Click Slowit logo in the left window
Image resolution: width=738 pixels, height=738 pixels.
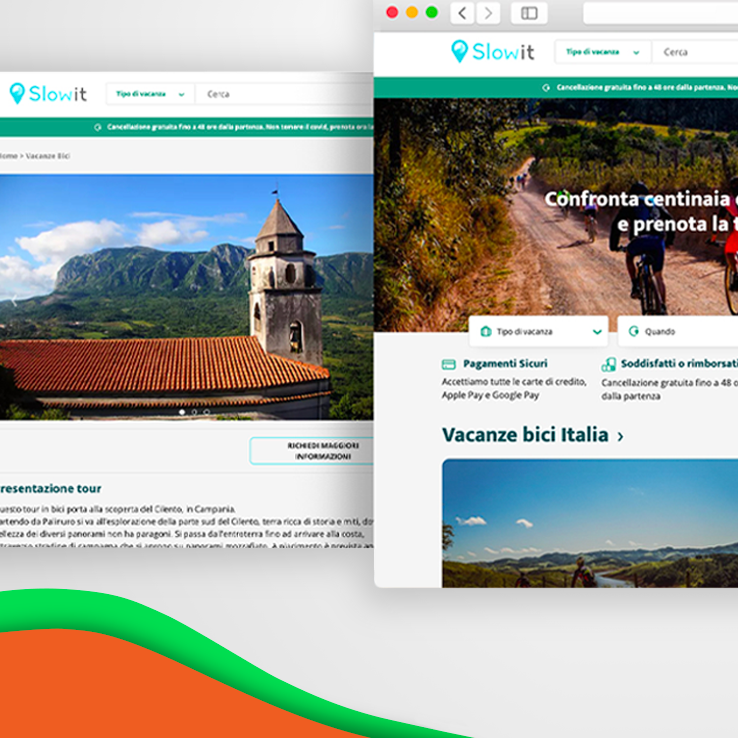pyautogui.click(x=48, y=93)
